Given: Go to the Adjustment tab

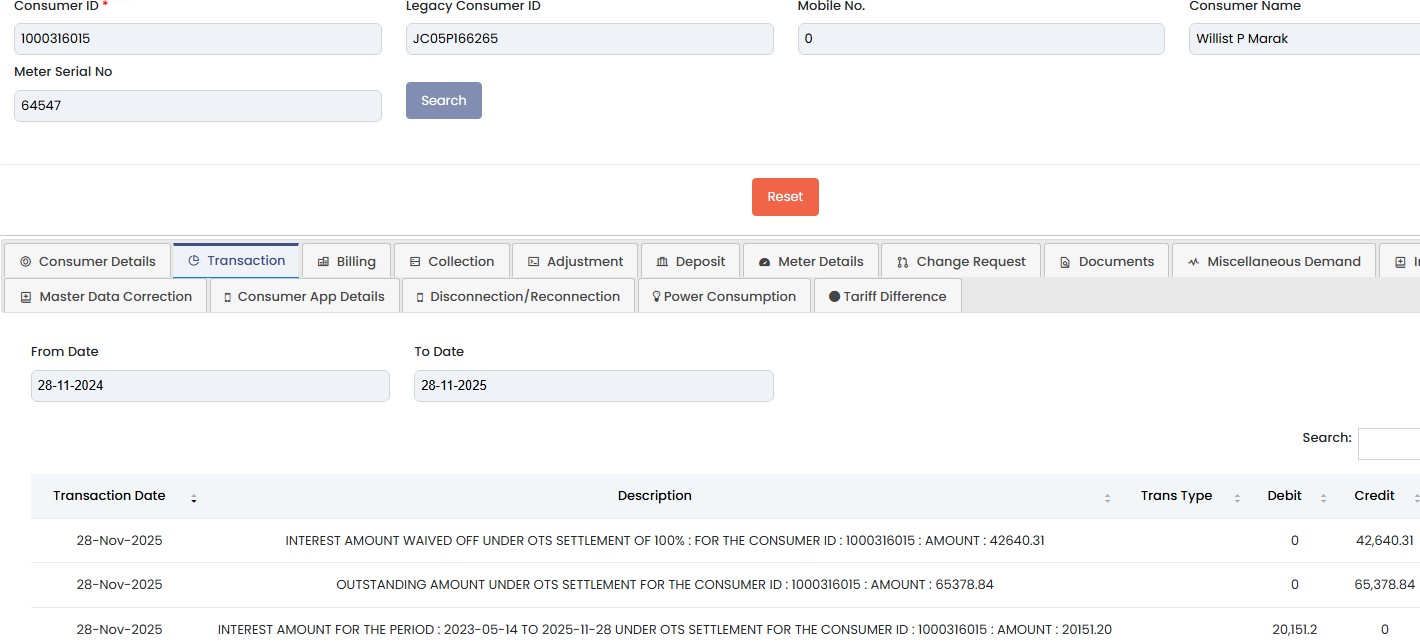Looking at the screenshot, I should click(x=575, y=261).
